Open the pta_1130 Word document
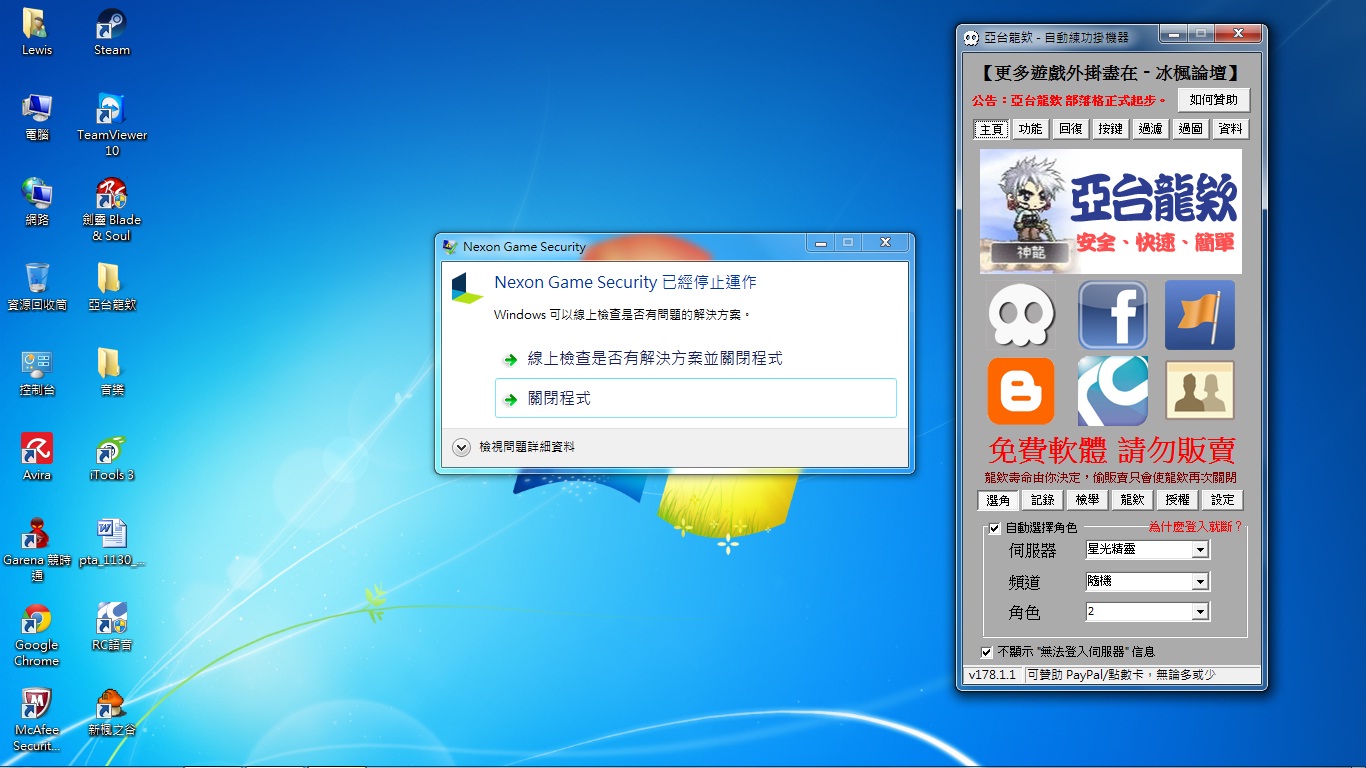Viewport: 1366px width, 768px height. pyautogui.click(x=112, y=542)
